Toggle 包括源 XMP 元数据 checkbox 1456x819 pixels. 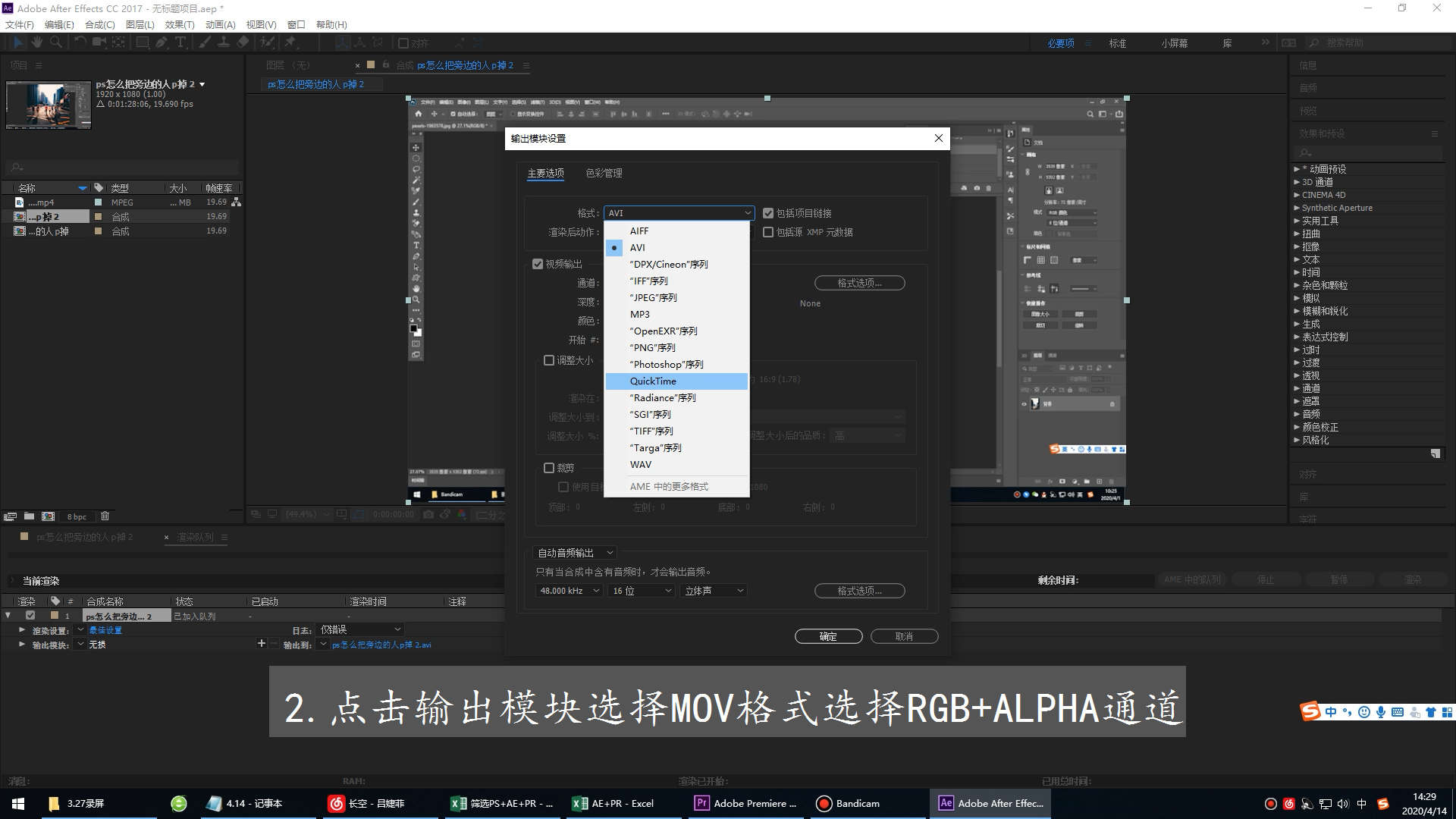768,232
